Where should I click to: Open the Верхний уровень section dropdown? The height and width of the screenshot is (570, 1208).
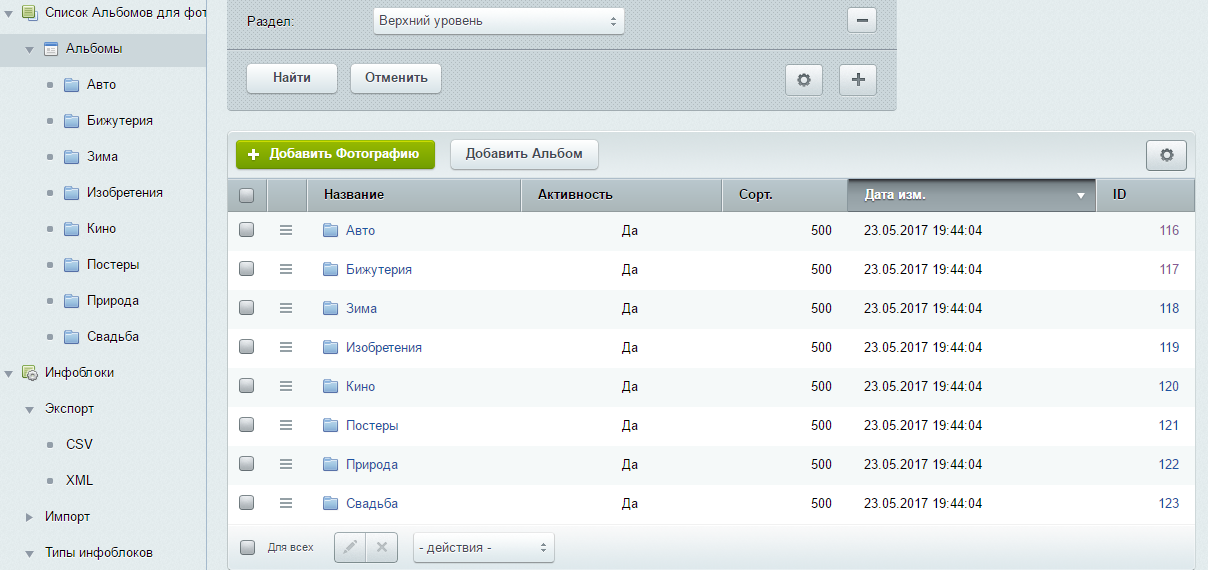pos(498,21)
